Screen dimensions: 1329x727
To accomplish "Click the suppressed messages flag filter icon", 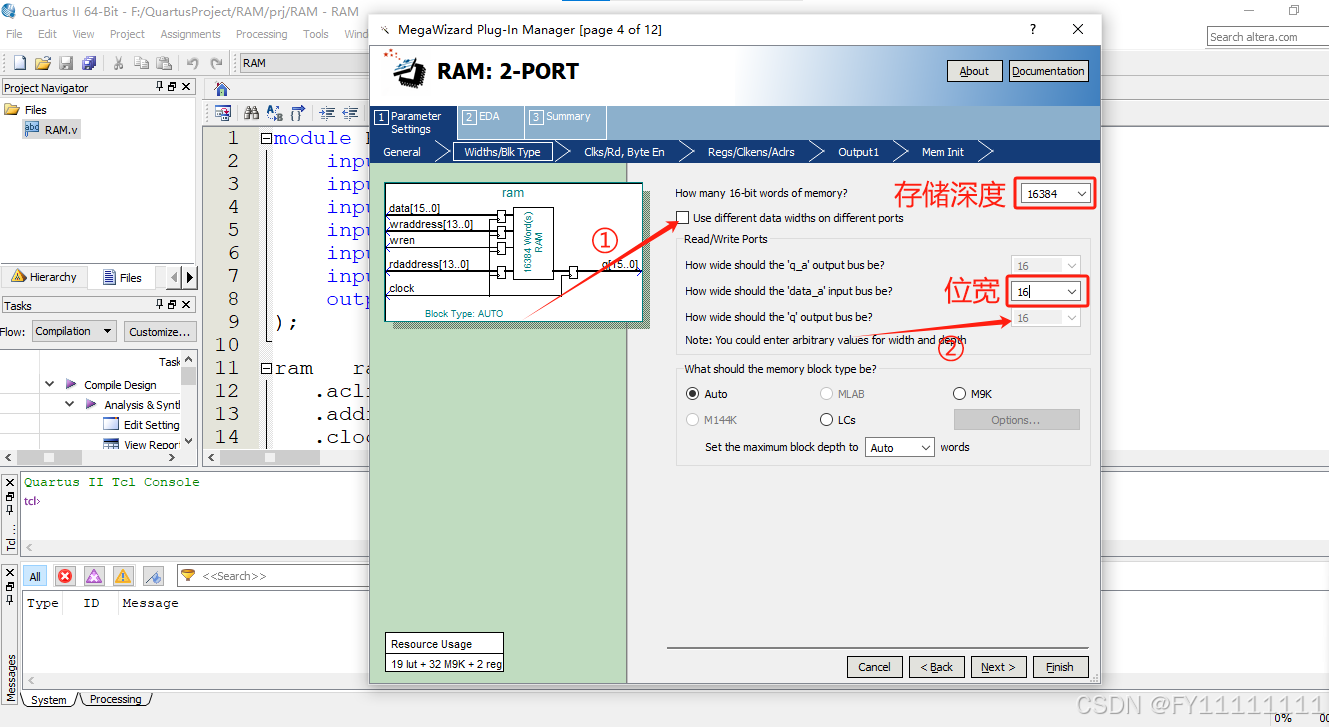I will click(153, 576).
